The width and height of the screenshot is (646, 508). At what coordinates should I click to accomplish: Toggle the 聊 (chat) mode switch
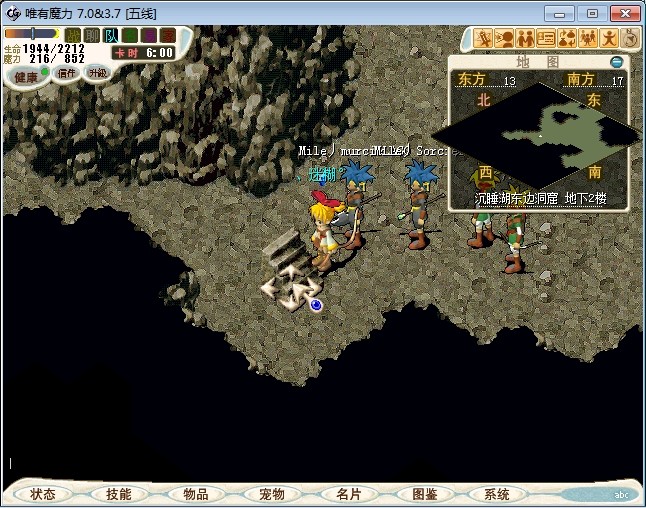click(92, 36)
